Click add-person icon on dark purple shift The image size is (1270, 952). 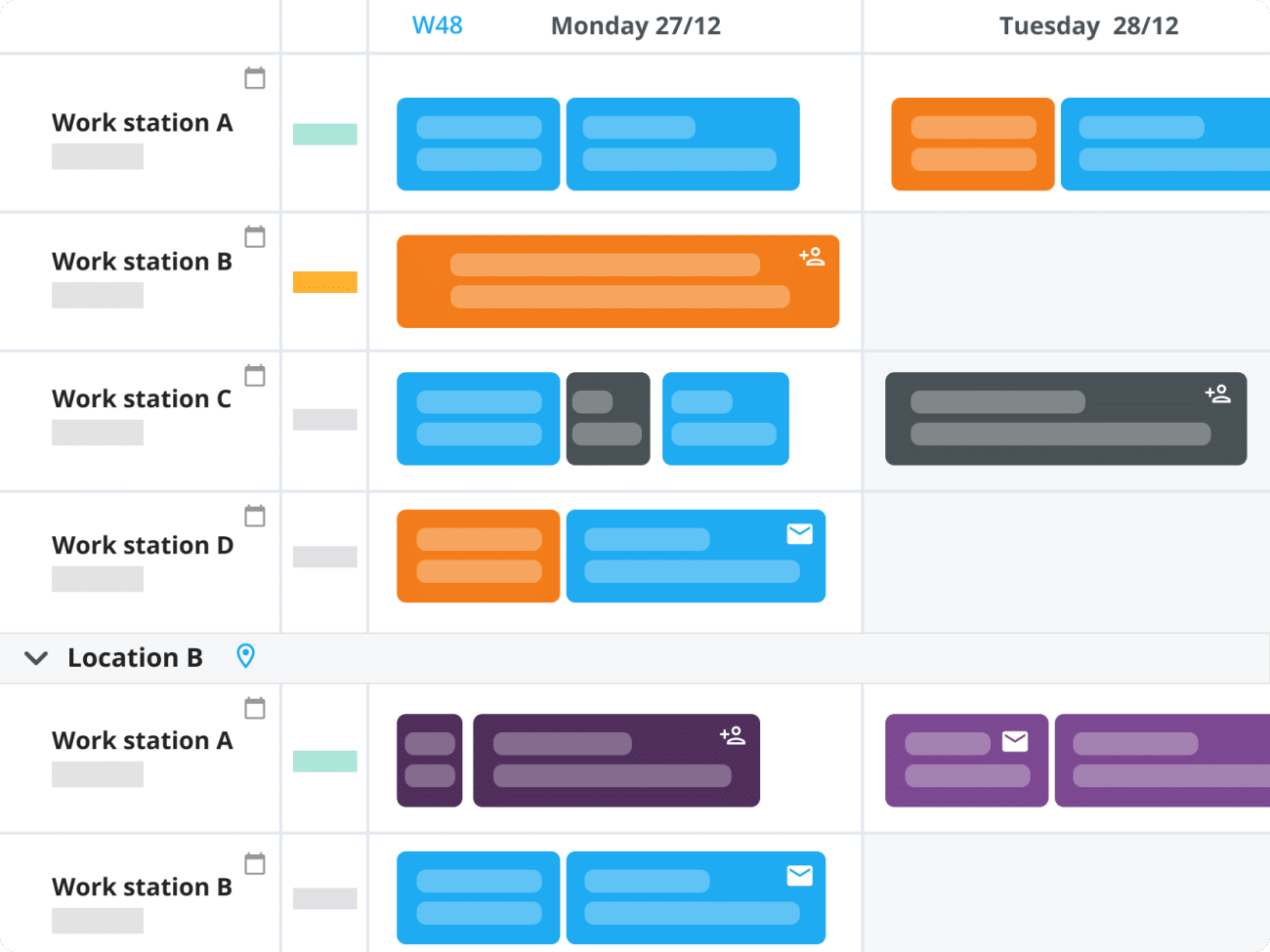point(733,735)
